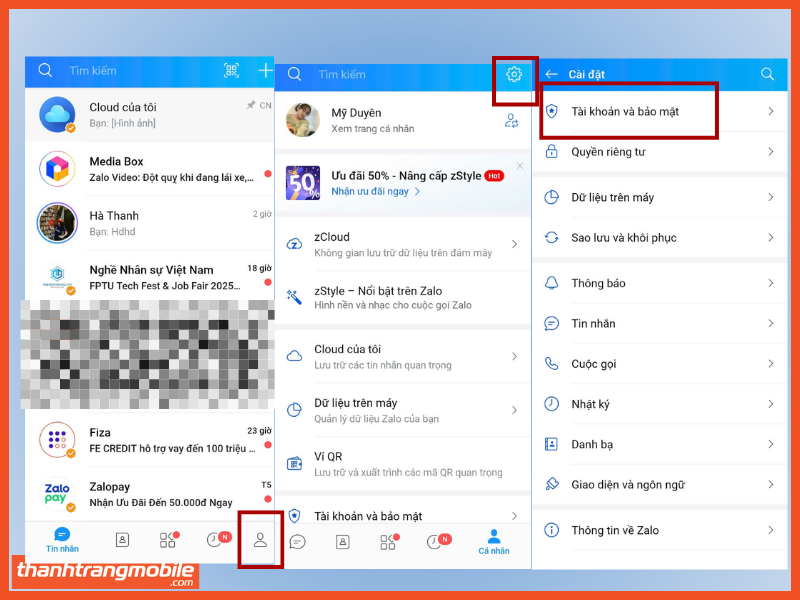This screenshot has width=800, height=600.
Task: Expand Giao diện và ngôn ngữ chevron
Action: [770, 484]
